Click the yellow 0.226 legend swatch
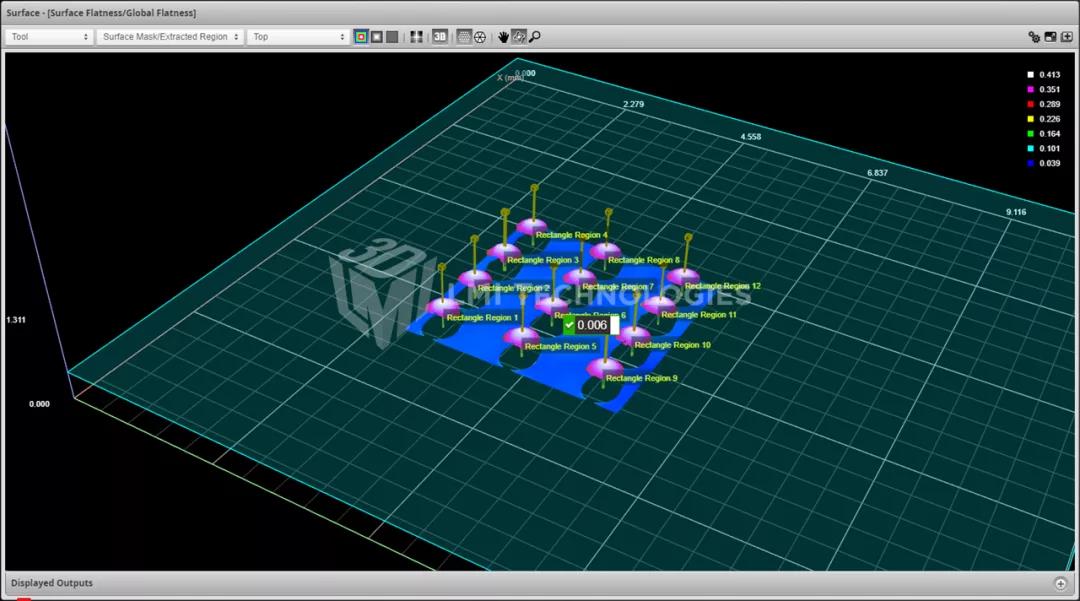This screenshot has width=1080, height=601. pos(1030,119)
